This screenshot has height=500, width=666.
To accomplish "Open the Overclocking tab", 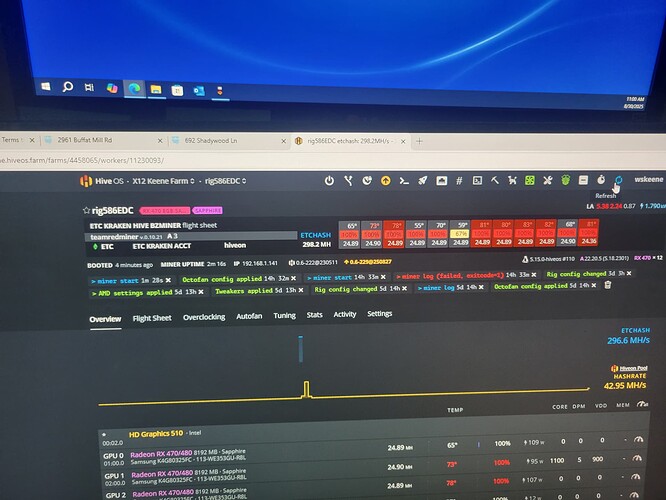I will point(204,317).
